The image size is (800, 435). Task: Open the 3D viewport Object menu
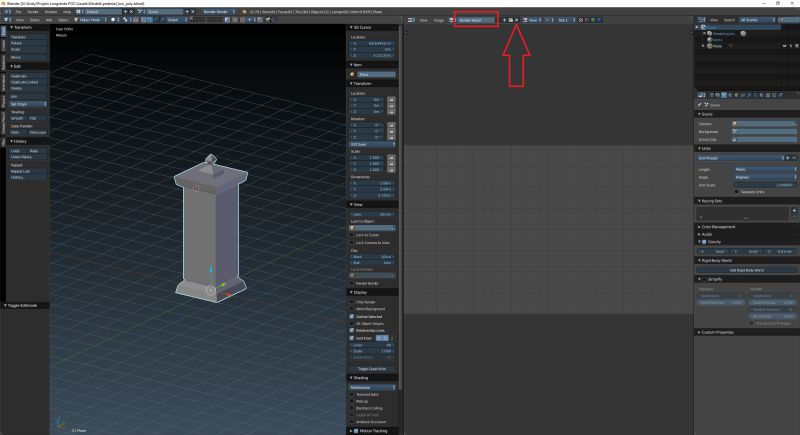(63, 20)
